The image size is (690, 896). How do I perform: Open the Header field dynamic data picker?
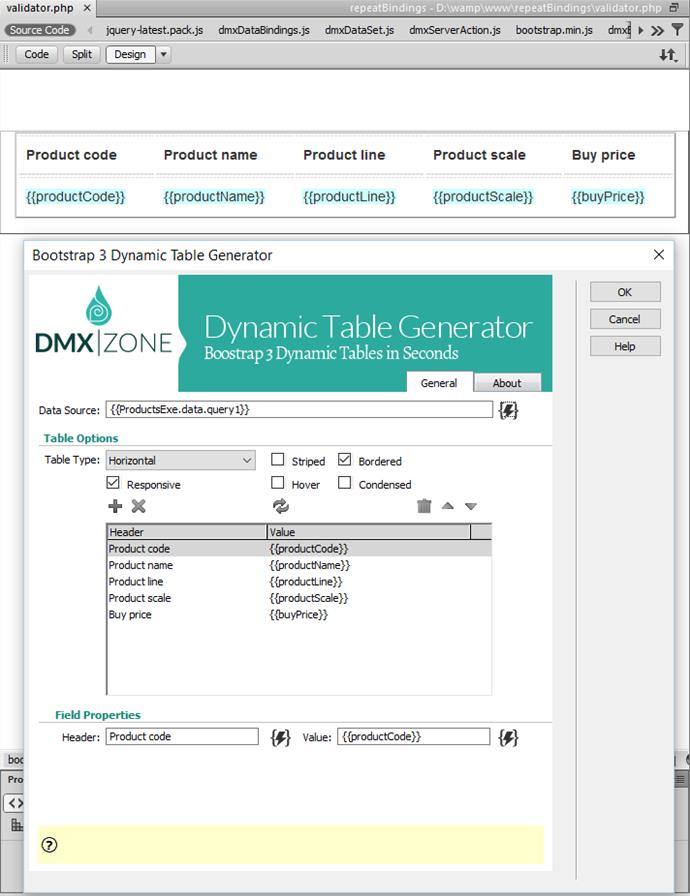pos(280,737)
